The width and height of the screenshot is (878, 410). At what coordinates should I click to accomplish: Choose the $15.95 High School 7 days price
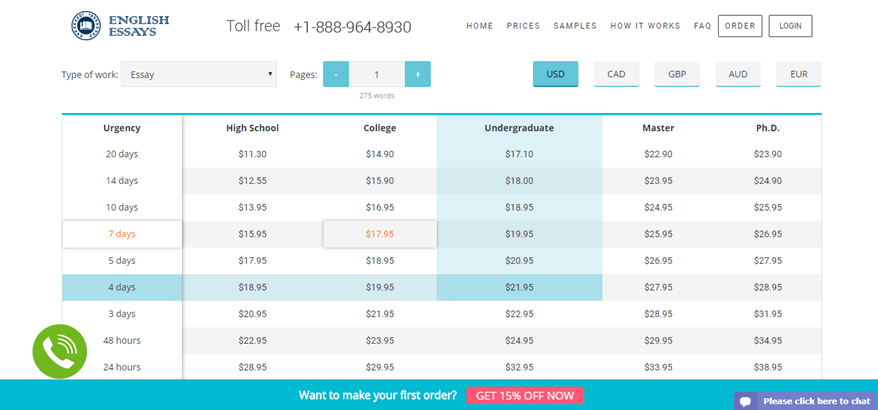[253, 234]
